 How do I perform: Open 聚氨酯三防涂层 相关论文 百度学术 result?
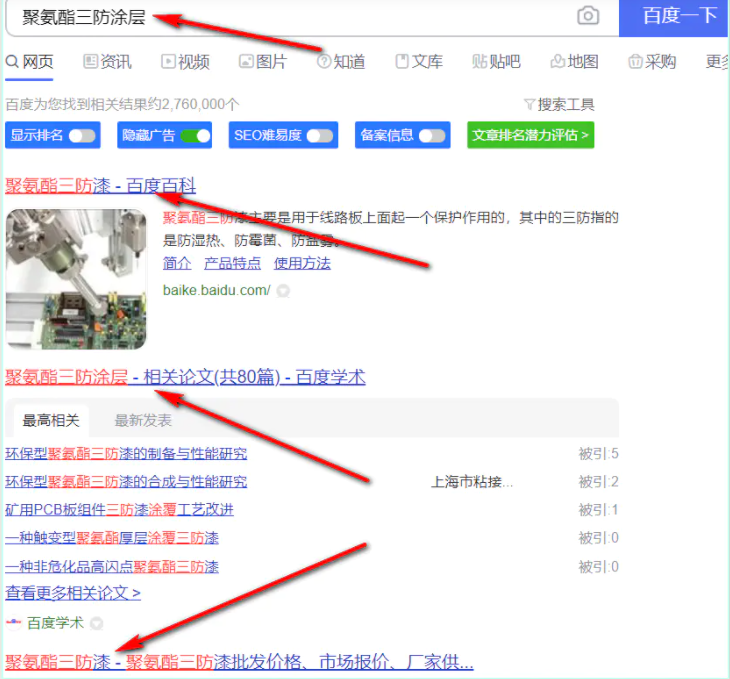[x=185, y=377]
